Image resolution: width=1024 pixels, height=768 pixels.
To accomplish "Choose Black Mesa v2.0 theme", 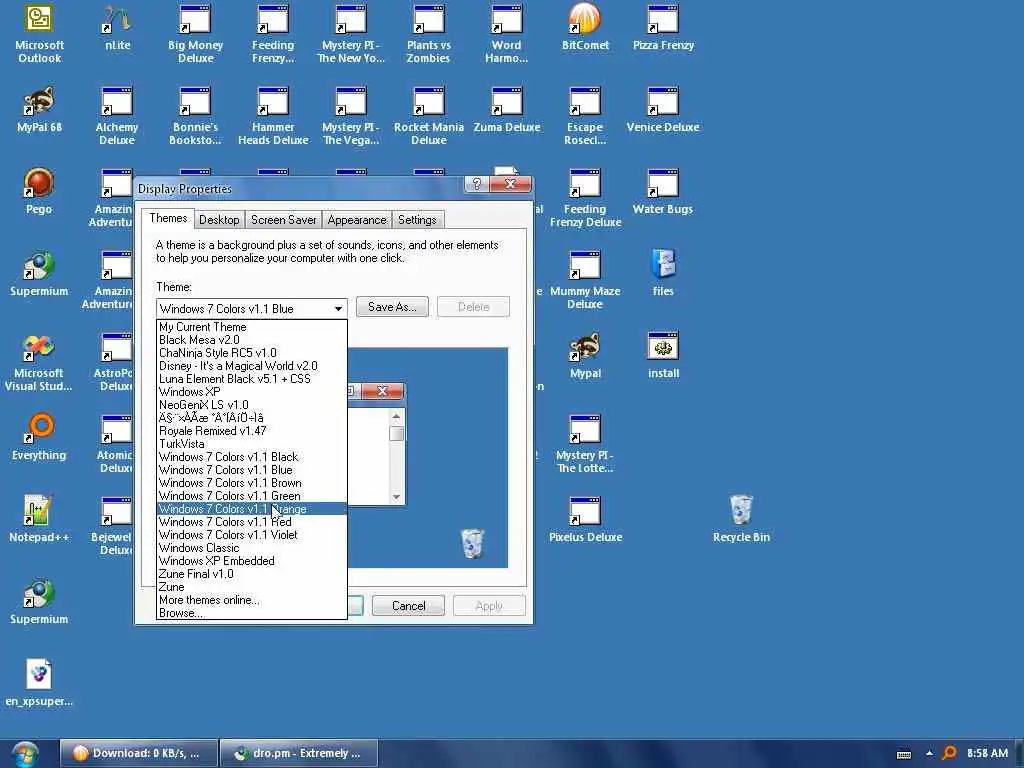I will pos(251,340).
